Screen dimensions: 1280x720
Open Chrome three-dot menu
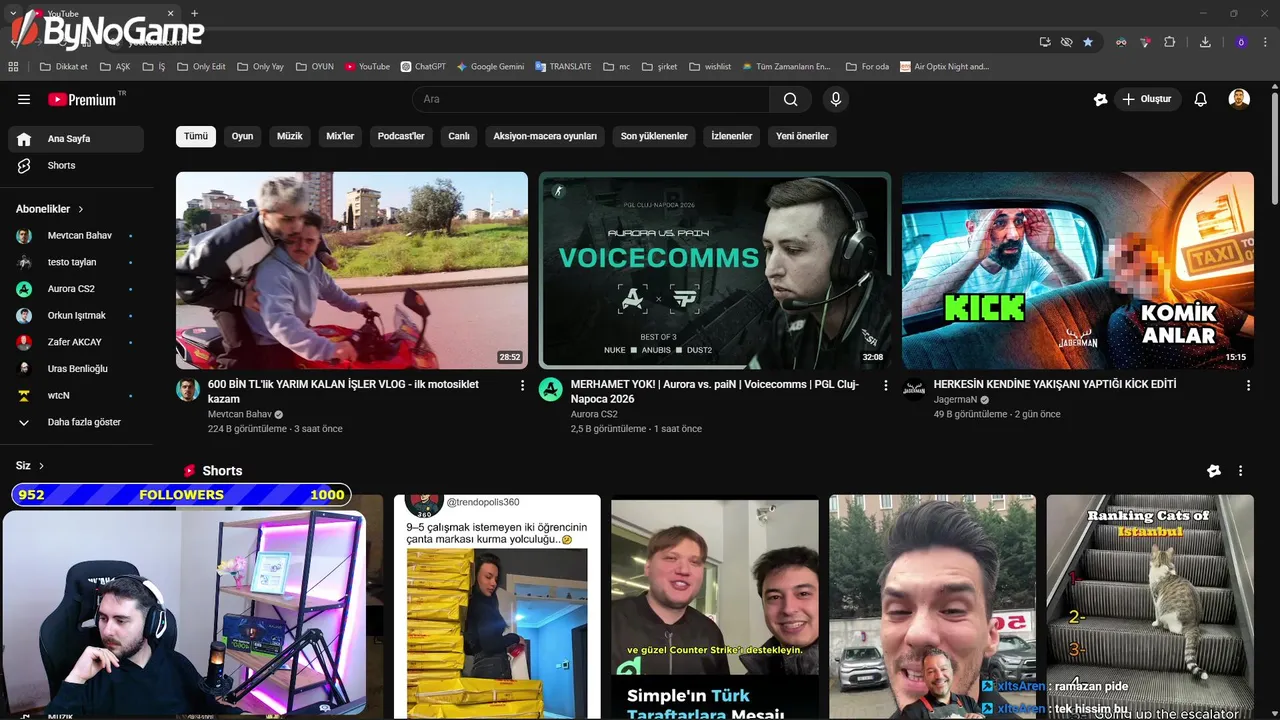pyautogui.click(x=1266, y=42)
